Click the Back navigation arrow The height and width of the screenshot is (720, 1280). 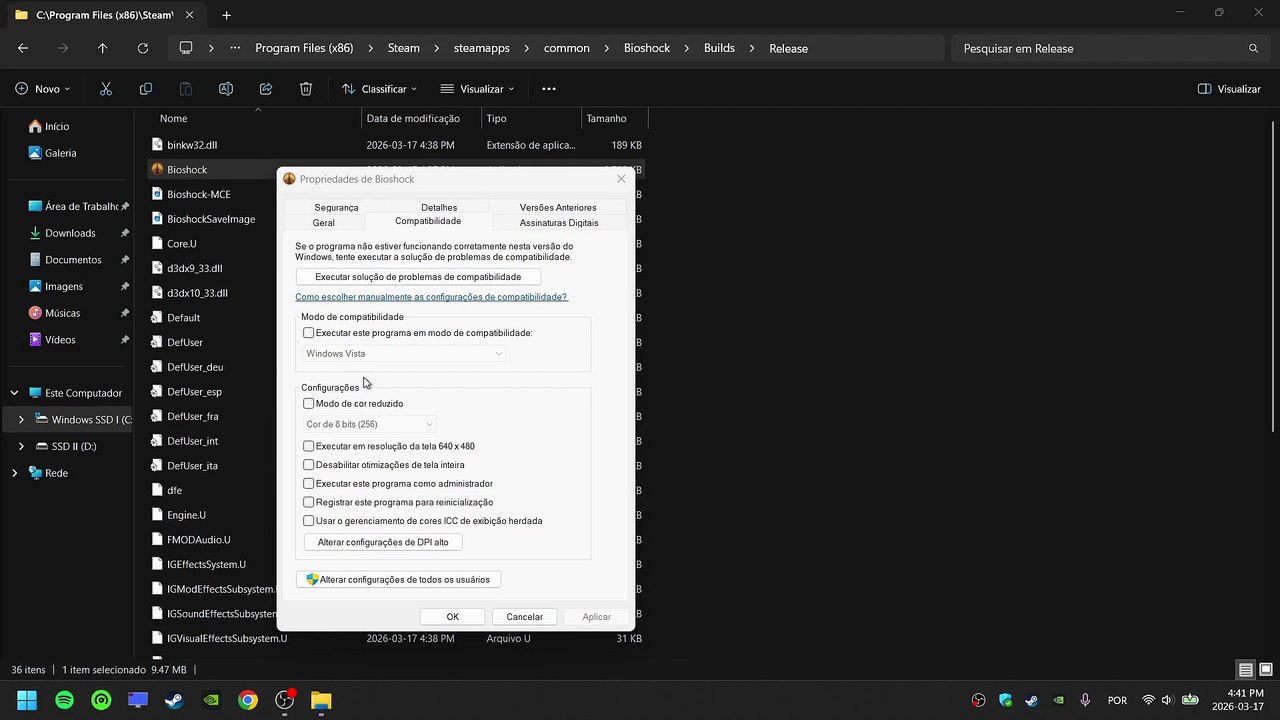tap(23, 48)
